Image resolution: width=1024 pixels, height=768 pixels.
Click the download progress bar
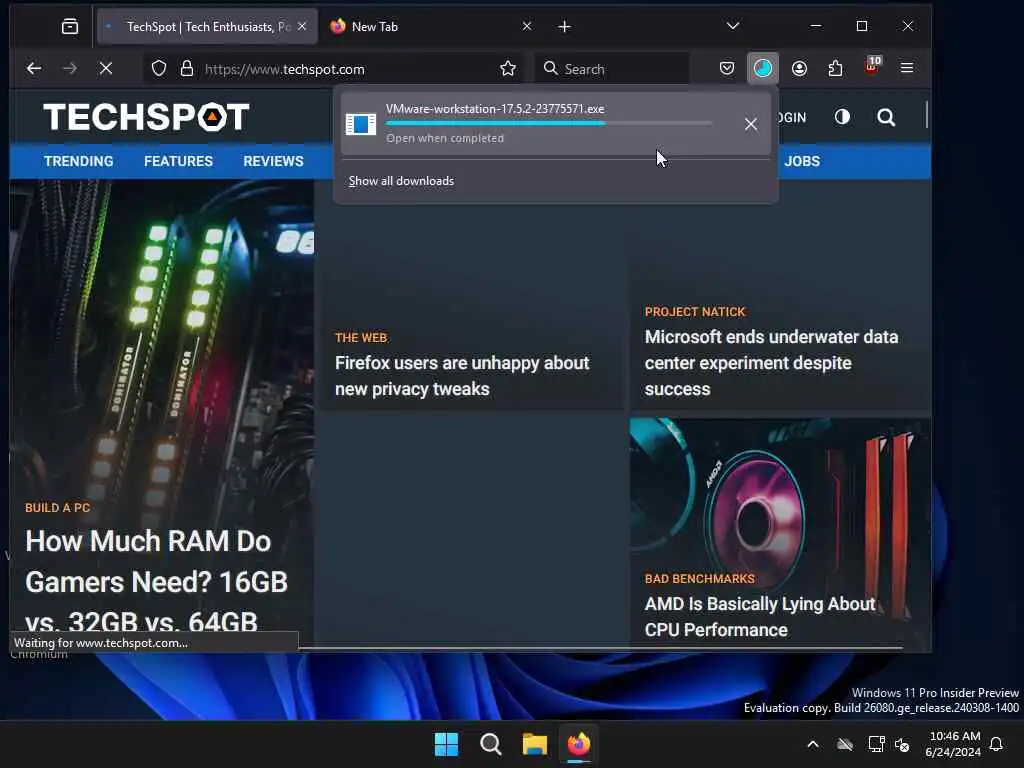549,123
